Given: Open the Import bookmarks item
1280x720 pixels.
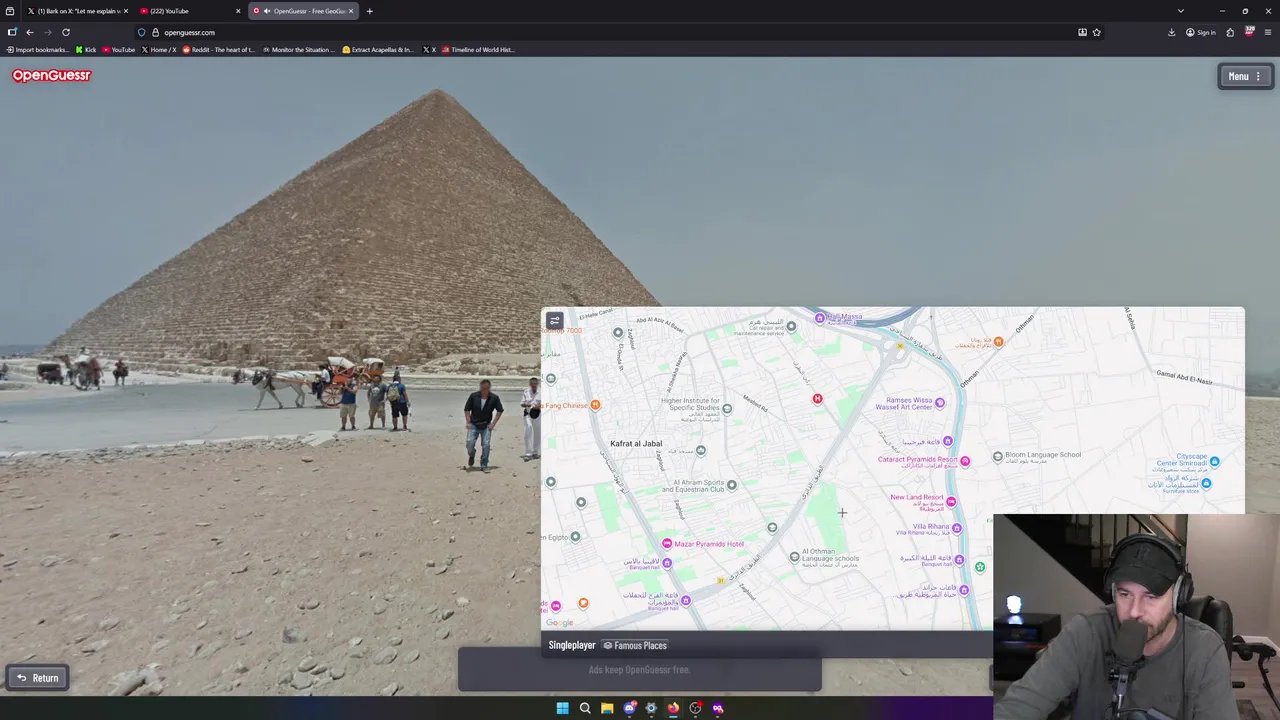Looking at the screenshot, I should (x=38, y=49).
